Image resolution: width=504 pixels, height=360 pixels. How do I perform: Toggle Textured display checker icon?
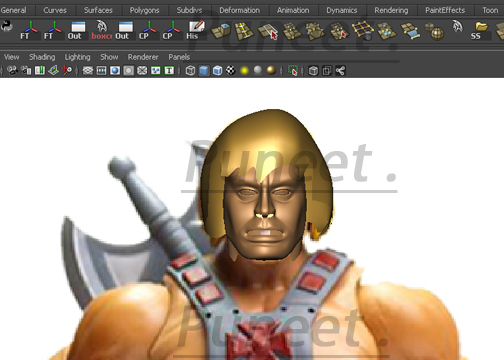[231, 70]
